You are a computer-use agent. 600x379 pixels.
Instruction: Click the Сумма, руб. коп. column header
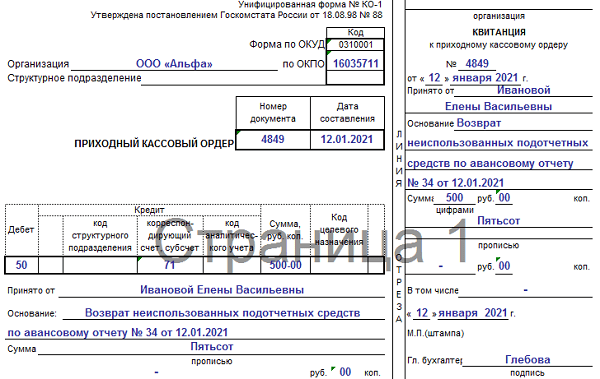click(x=285, y=230)
